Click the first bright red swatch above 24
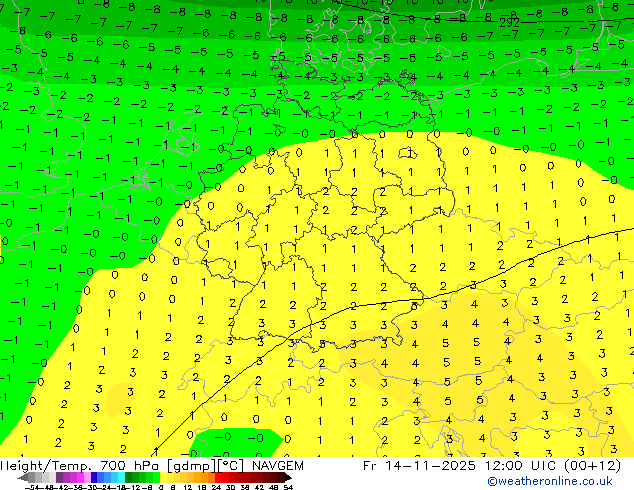Image resolution: width=634 pixels, height=490 pixels. [218, 477]
